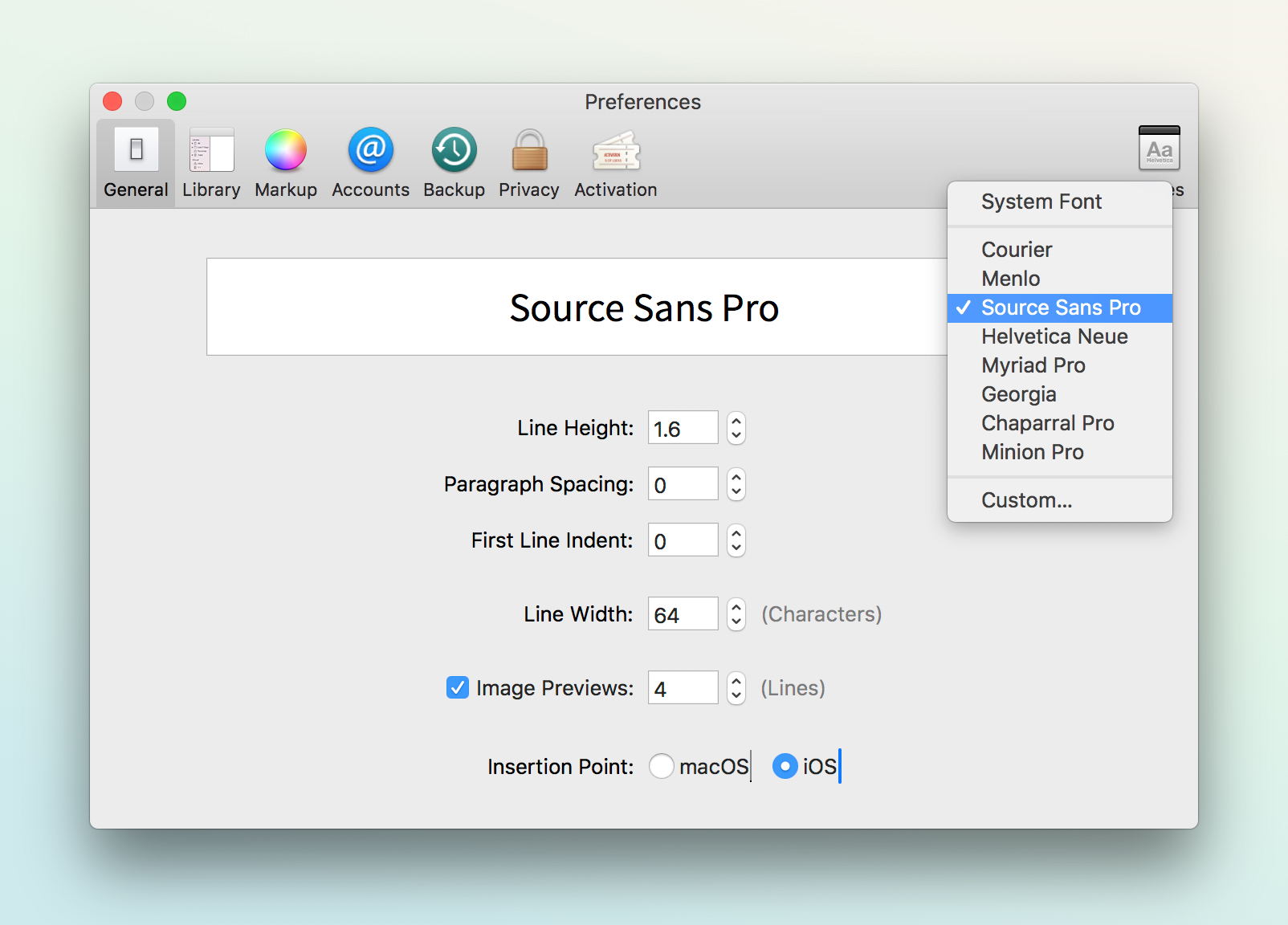Viewport: 1288px width, 925px height.
Task: Click the green zoom window button
Action: click(x=177, y=101)
